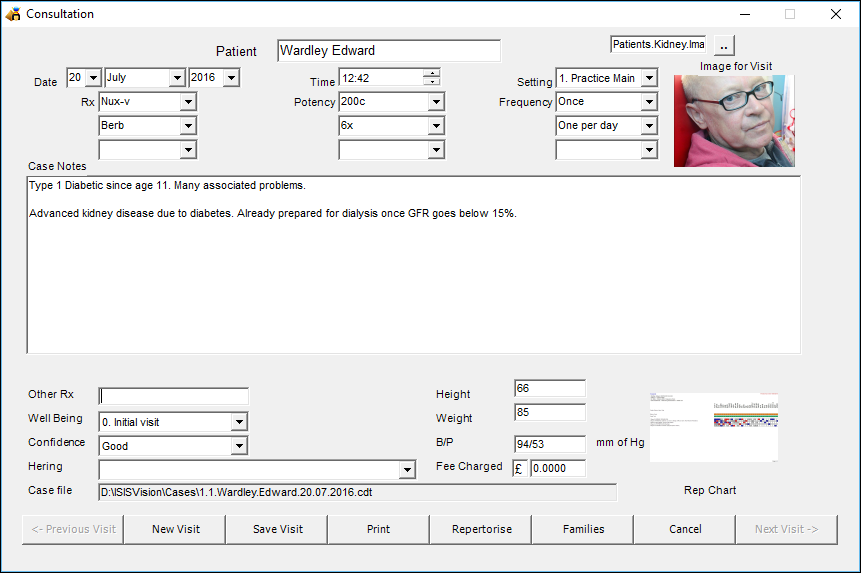Expand the Setting dropdown showing 1. Practice Main
This screenshot has height=573, width=861.
point(649,78)
